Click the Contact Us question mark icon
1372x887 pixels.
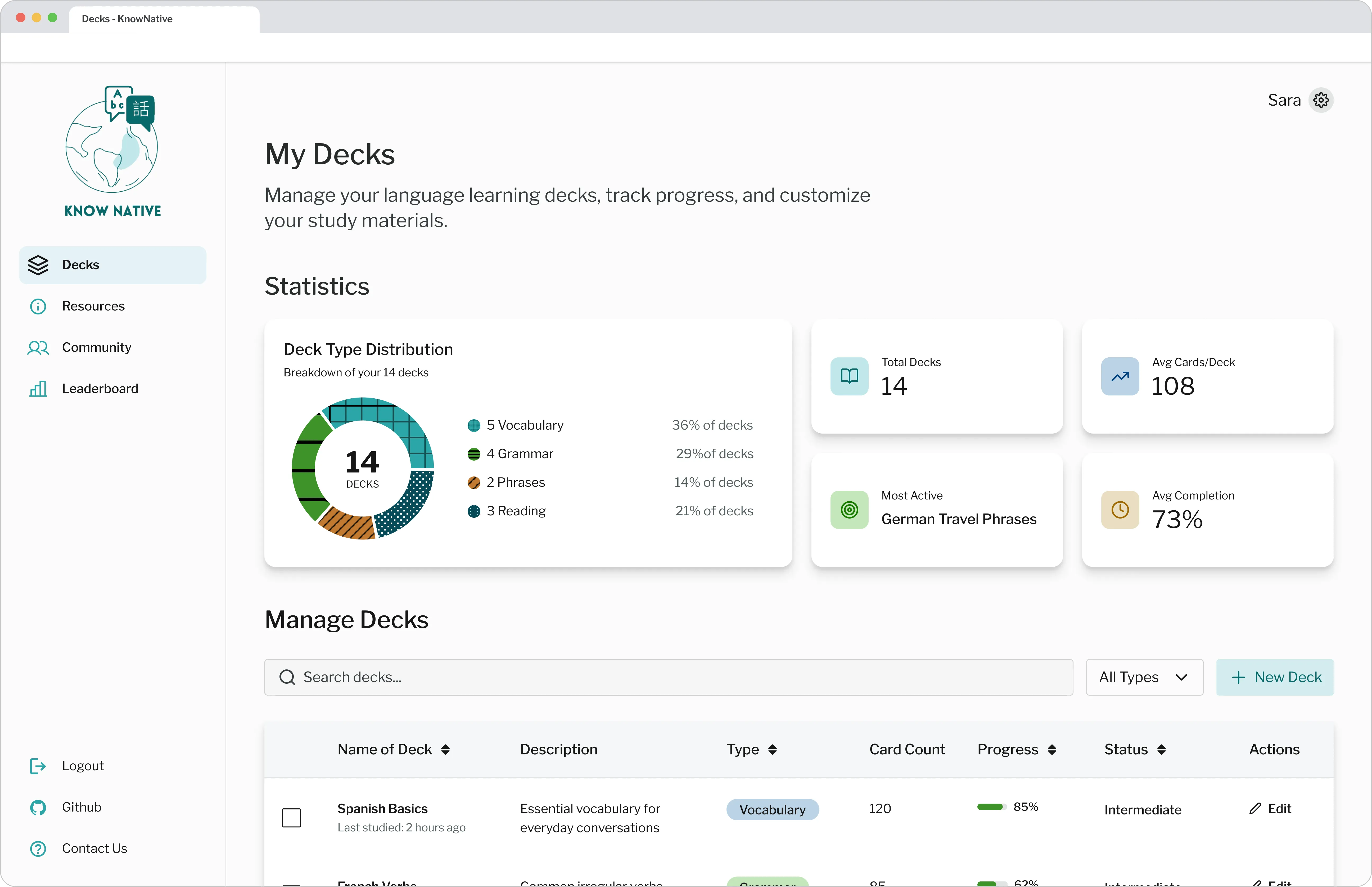point(38,849)
